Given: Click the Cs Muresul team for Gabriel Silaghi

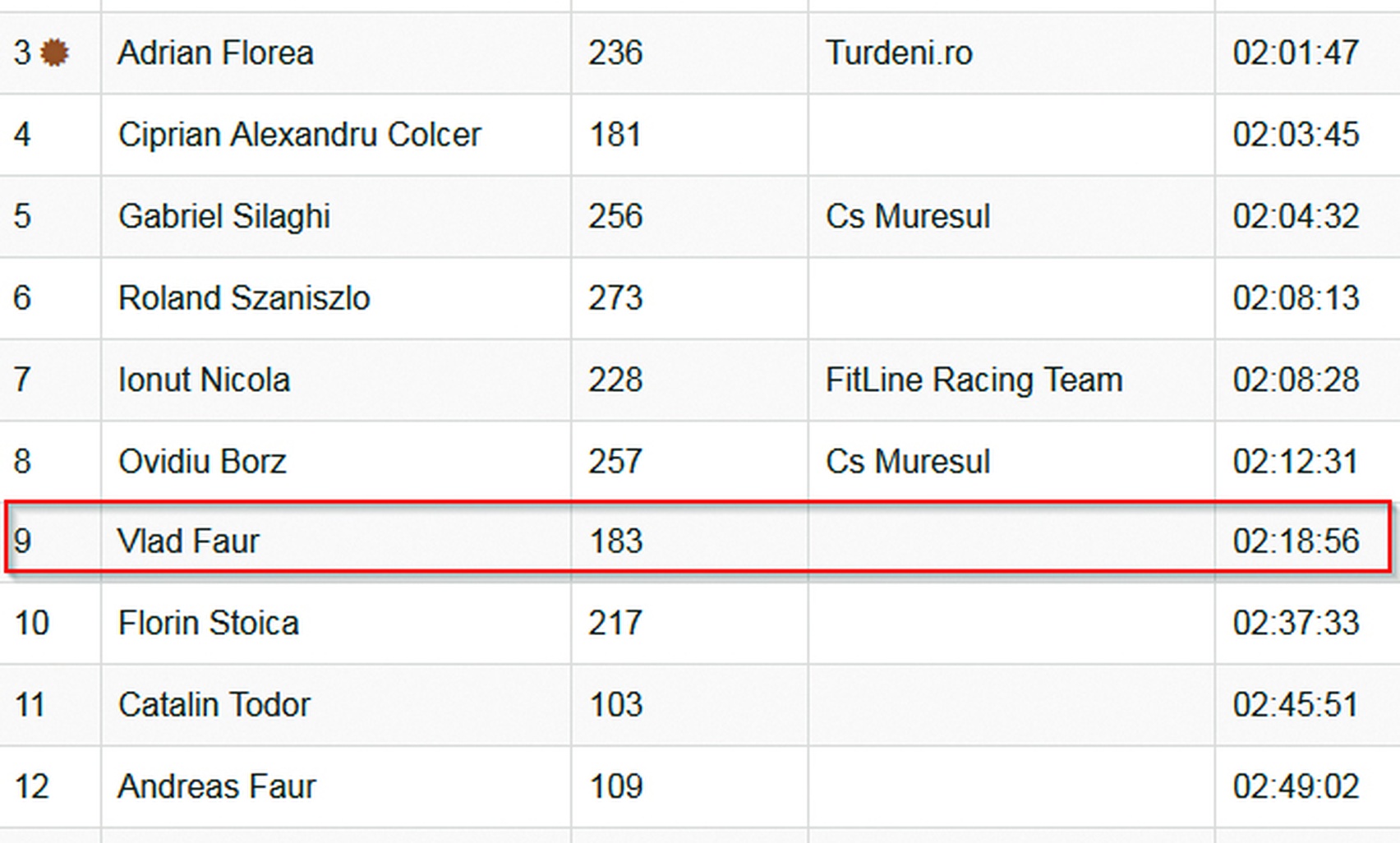Looking at the screenshot, I should (908, 217).
